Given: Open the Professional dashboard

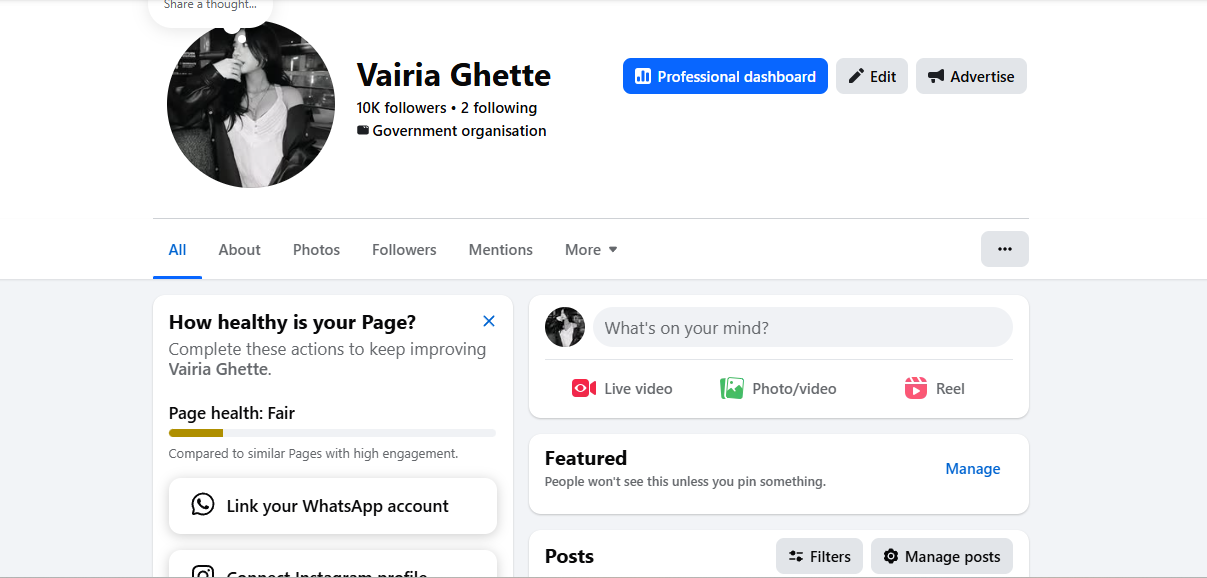Looking at the screenshot, I should [x=725, y=76].
